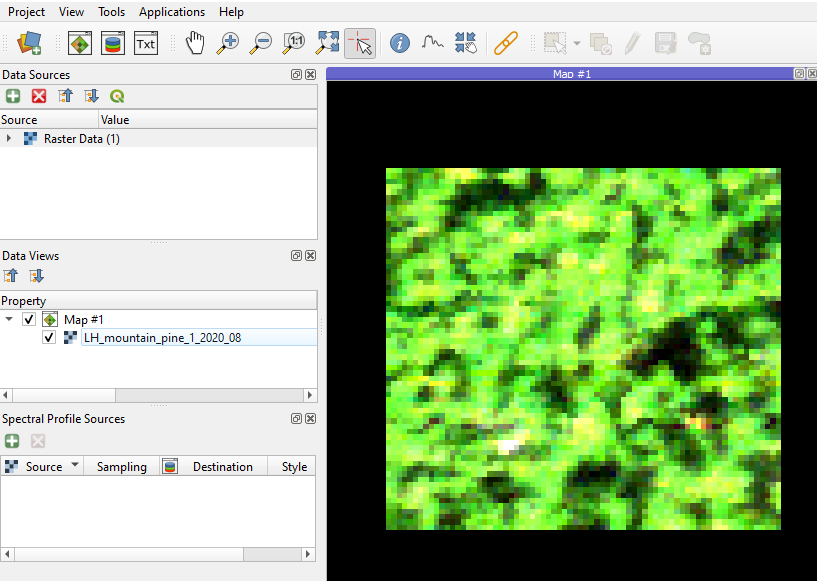Add a new spectral profile source
This screenshot has width=817, height=581.
tap(12, 441)
